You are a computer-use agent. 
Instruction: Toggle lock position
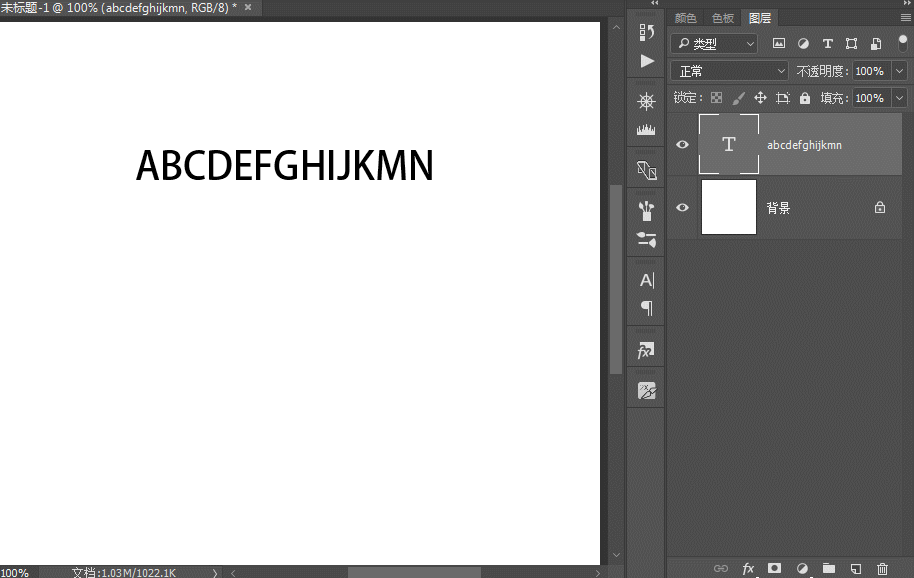pyautogui.click(x=760, y=98)
